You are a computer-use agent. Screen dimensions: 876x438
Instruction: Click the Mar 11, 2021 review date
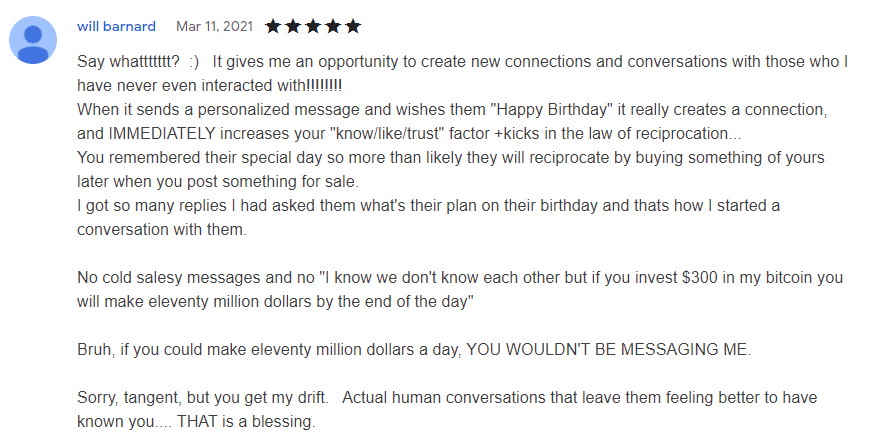[x=215, y=26]
